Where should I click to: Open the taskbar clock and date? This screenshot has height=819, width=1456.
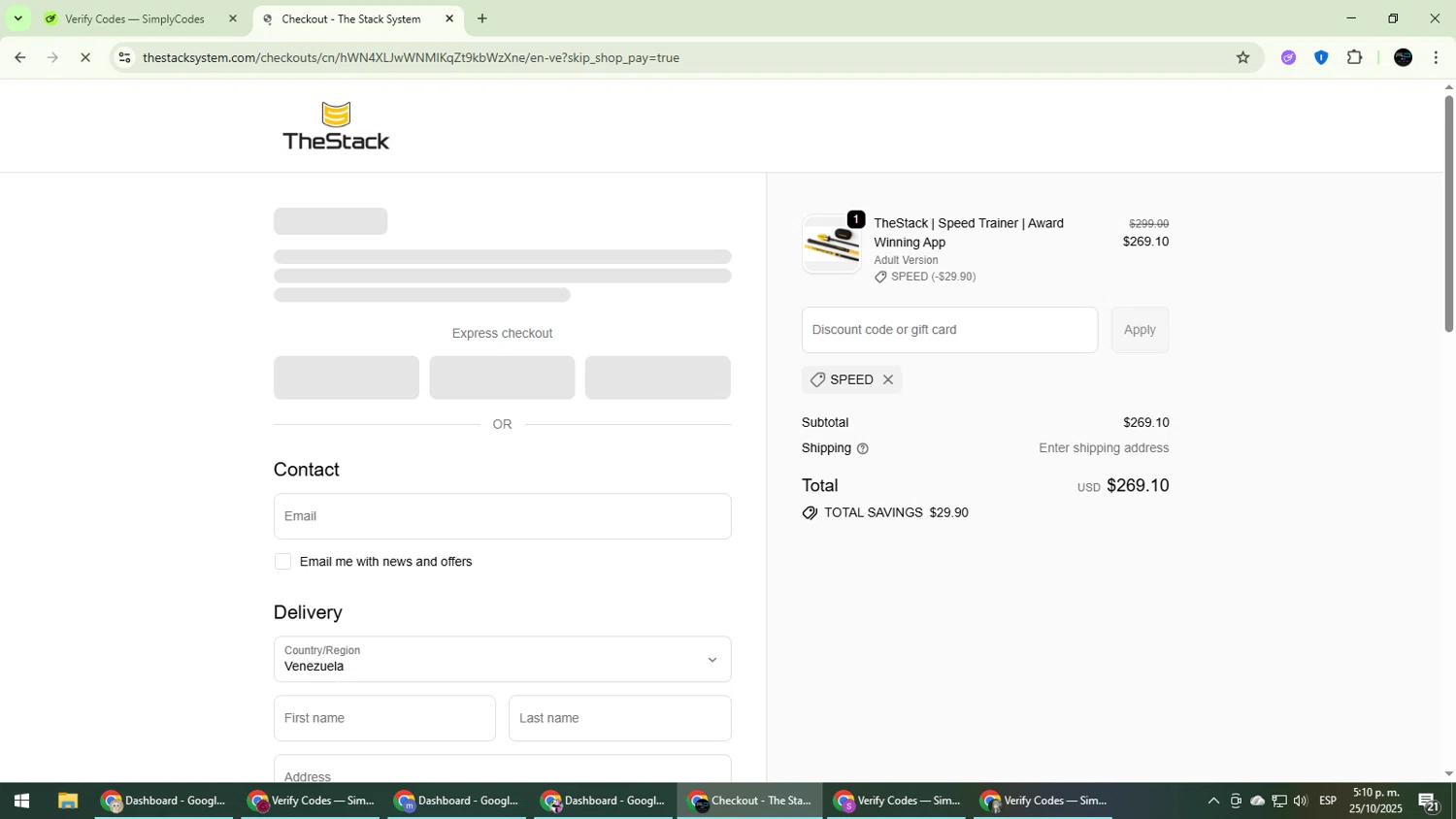click(x=1375, y=801)
